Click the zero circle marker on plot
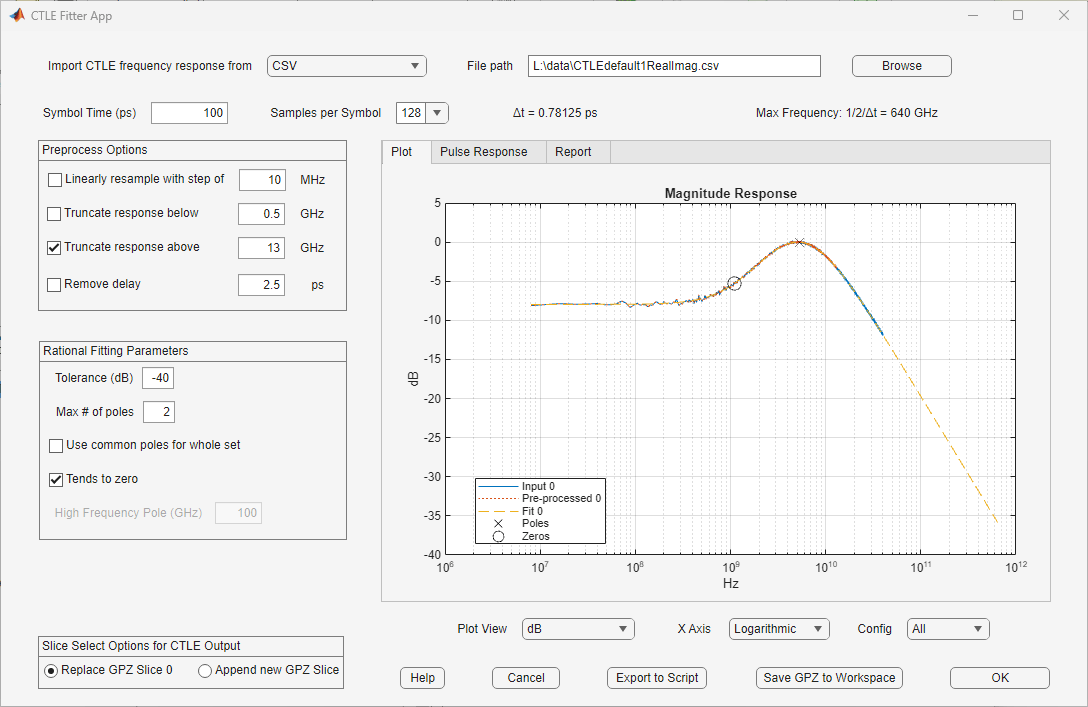 click(x=734, y=283)
